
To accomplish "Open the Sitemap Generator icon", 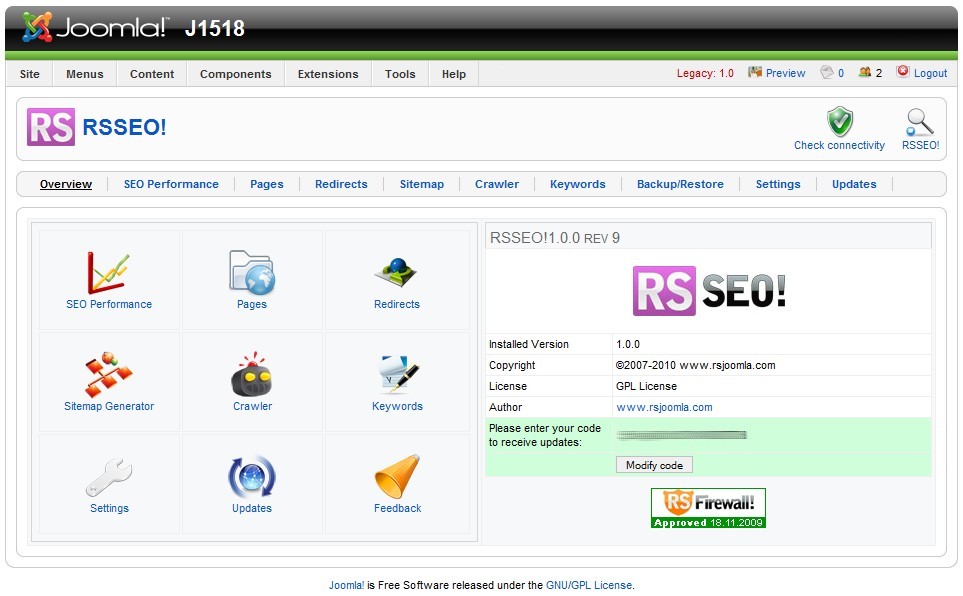I will tap(109, 374).
